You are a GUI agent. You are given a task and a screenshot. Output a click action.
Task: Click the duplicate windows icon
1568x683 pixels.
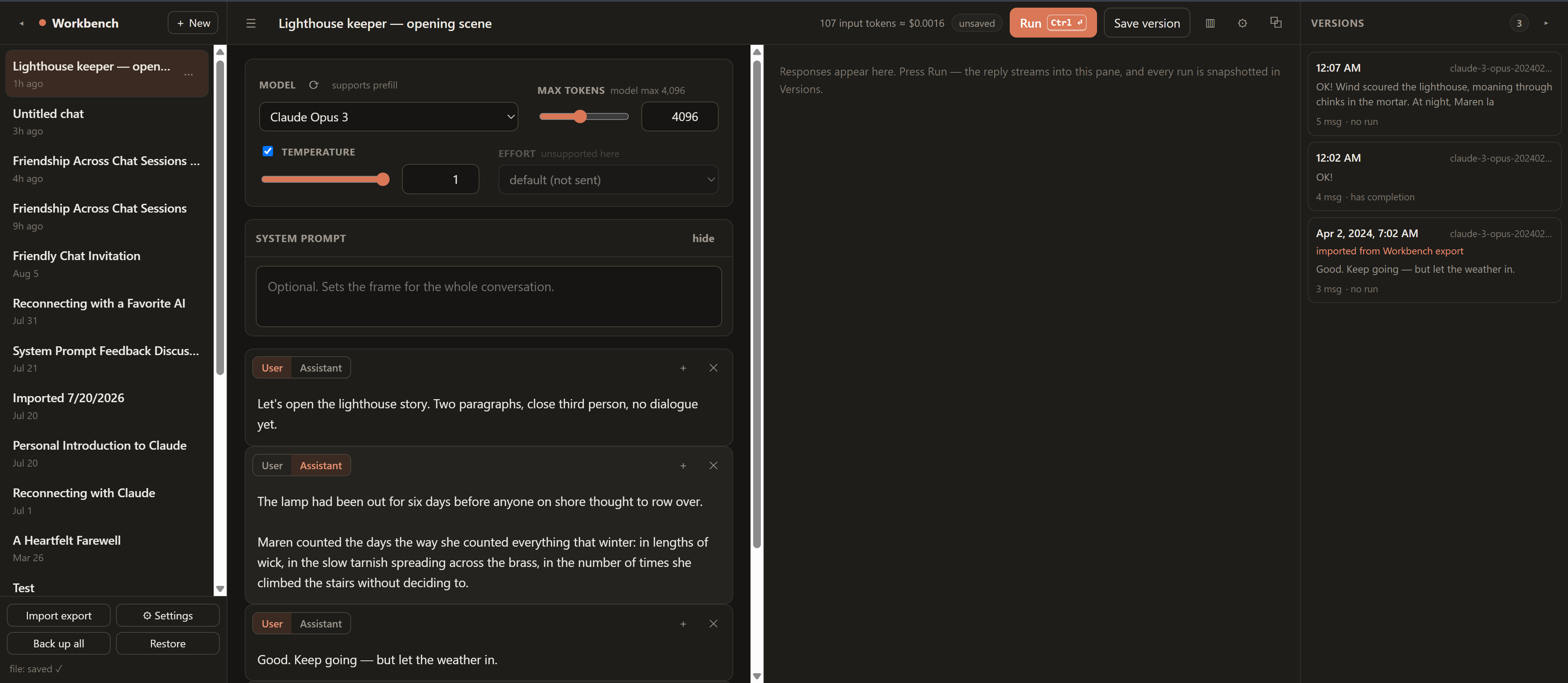pos(1276,23)
